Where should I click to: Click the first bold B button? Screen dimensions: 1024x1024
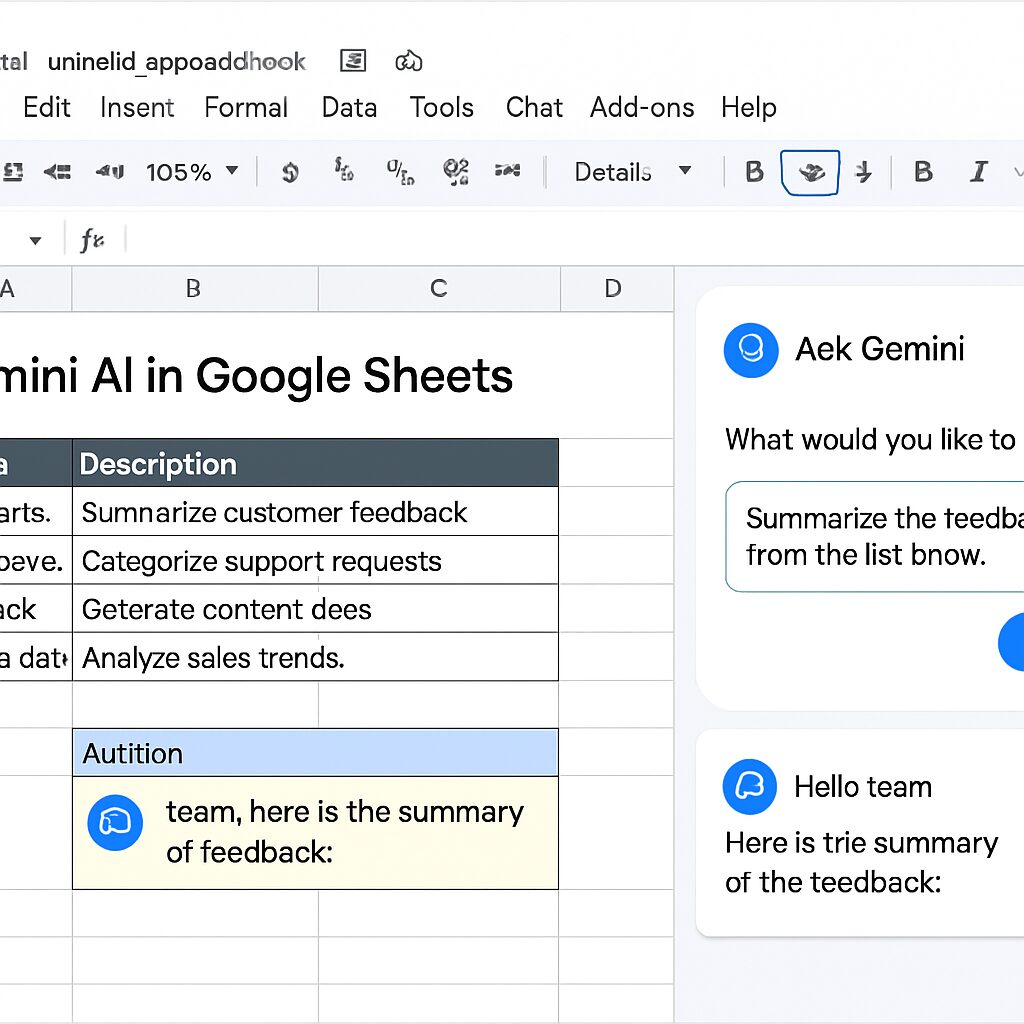[754, 172]
